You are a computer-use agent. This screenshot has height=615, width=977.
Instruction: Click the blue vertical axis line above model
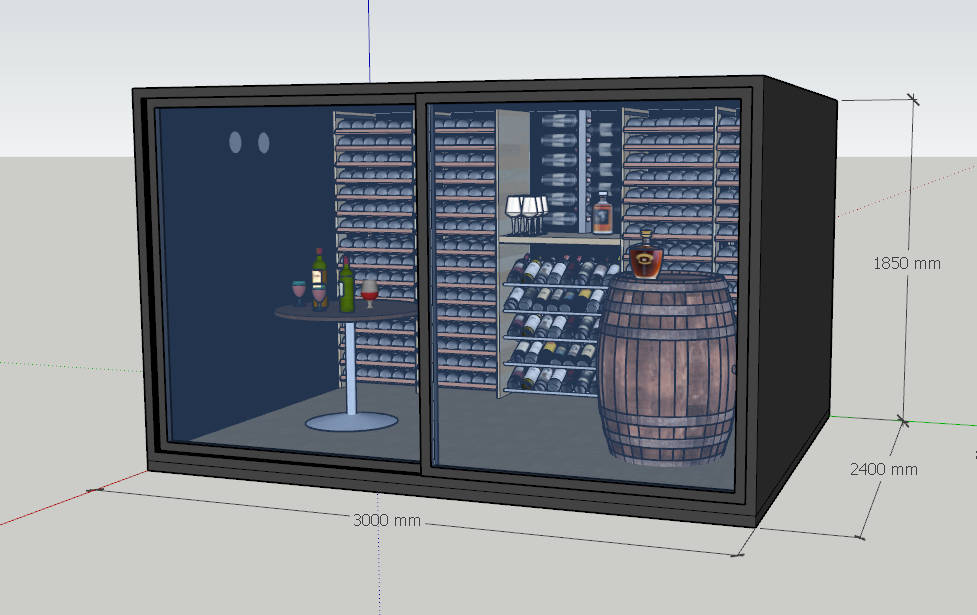point(369,40)
